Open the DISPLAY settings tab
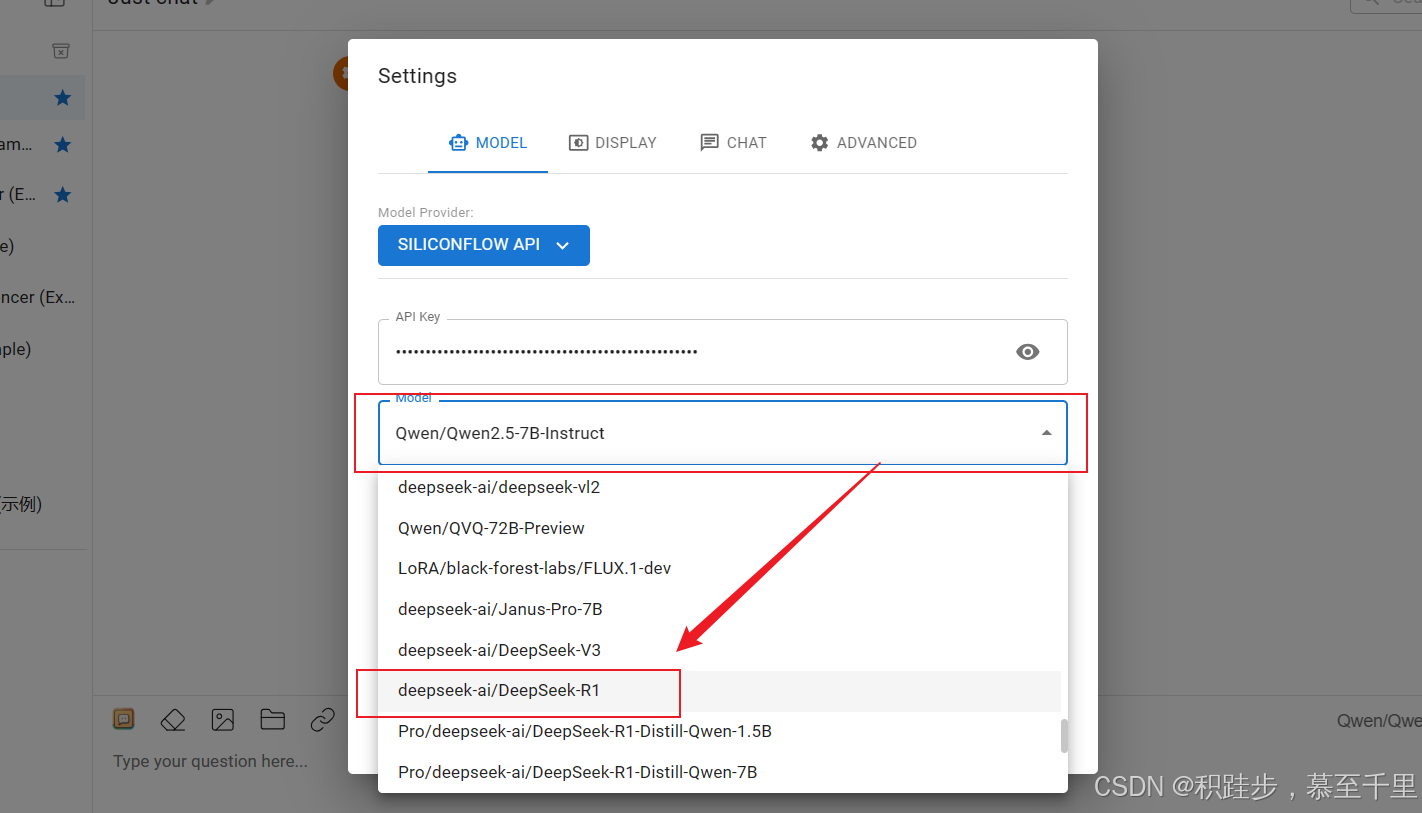The width and height of the screenshot is (1422, 813). (613, 143)
